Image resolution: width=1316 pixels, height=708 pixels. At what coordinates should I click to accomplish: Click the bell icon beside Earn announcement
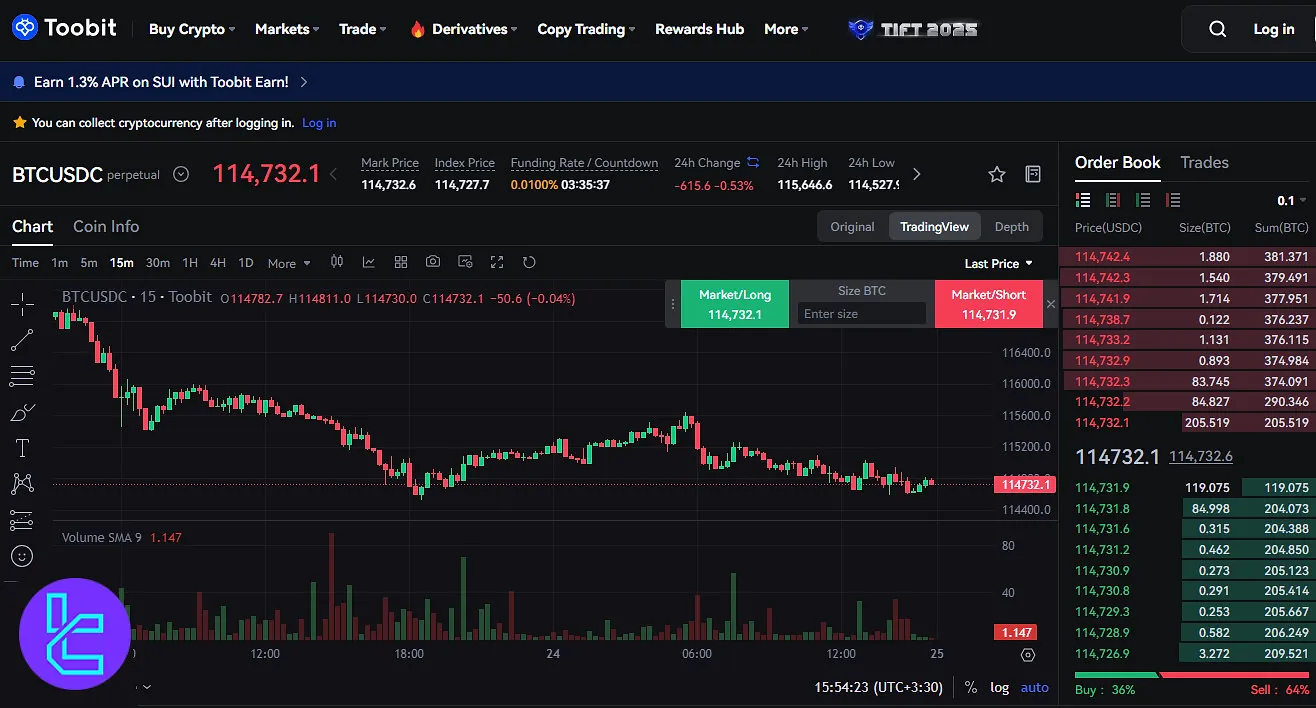click(19, 82)
